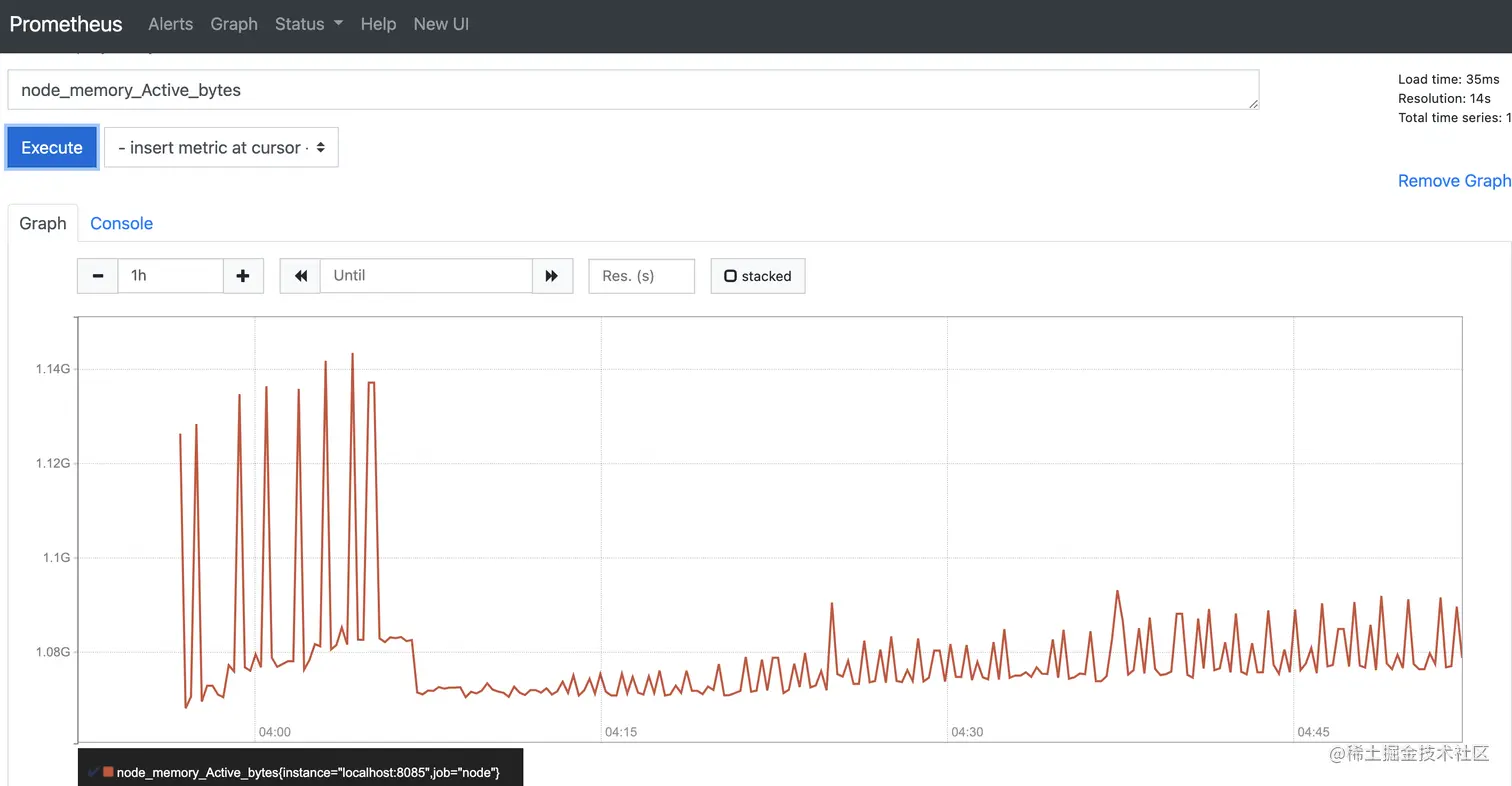The image size is (1512, 786).
Task: Click the node_memory_Active_bytes legend label
Action: (308, 773)
